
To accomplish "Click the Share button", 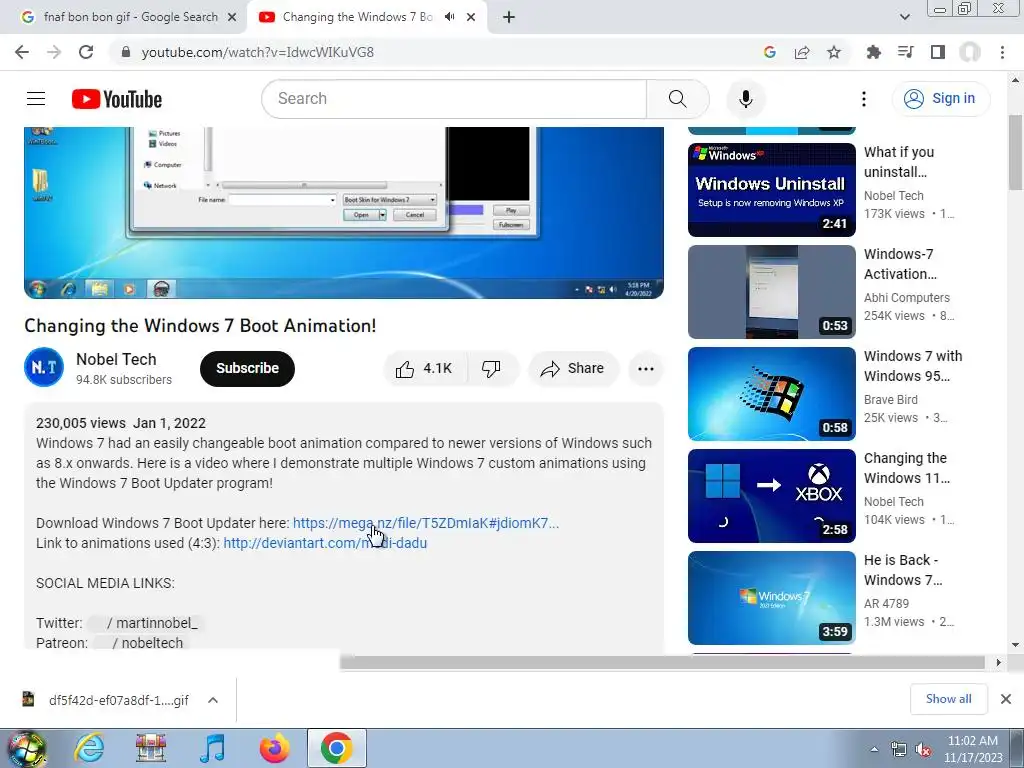I will click(573, 369).
